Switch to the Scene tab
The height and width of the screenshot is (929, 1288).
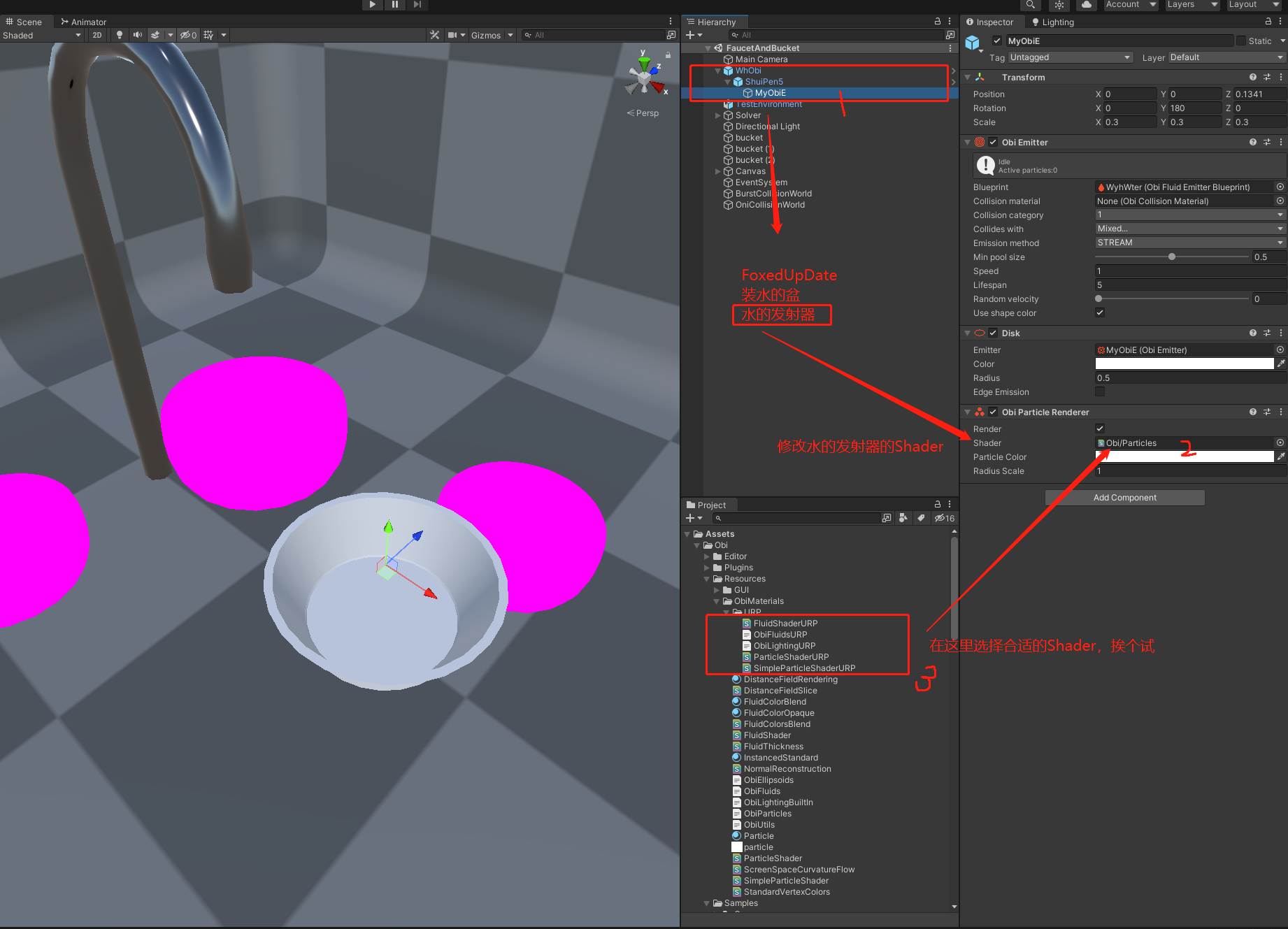coord(24,22)
